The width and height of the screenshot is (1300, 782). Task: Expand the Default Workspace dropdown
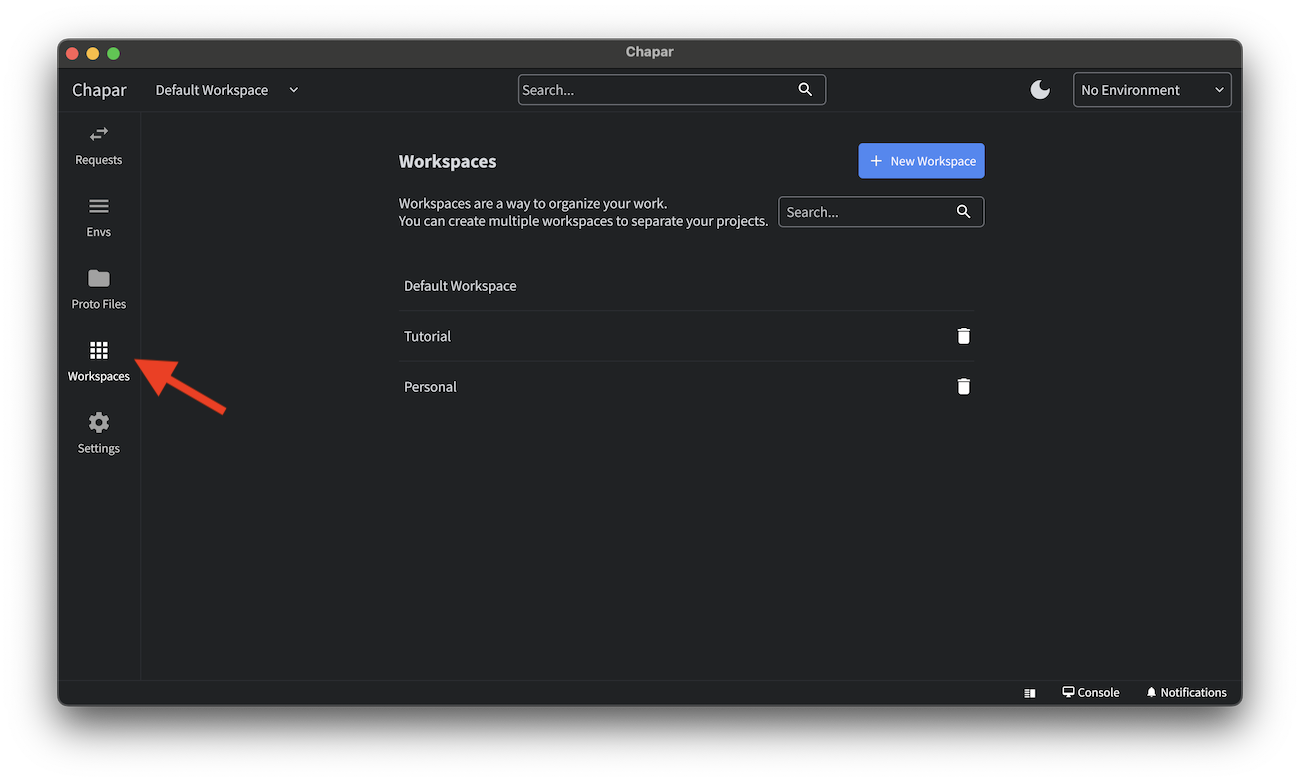226,89
